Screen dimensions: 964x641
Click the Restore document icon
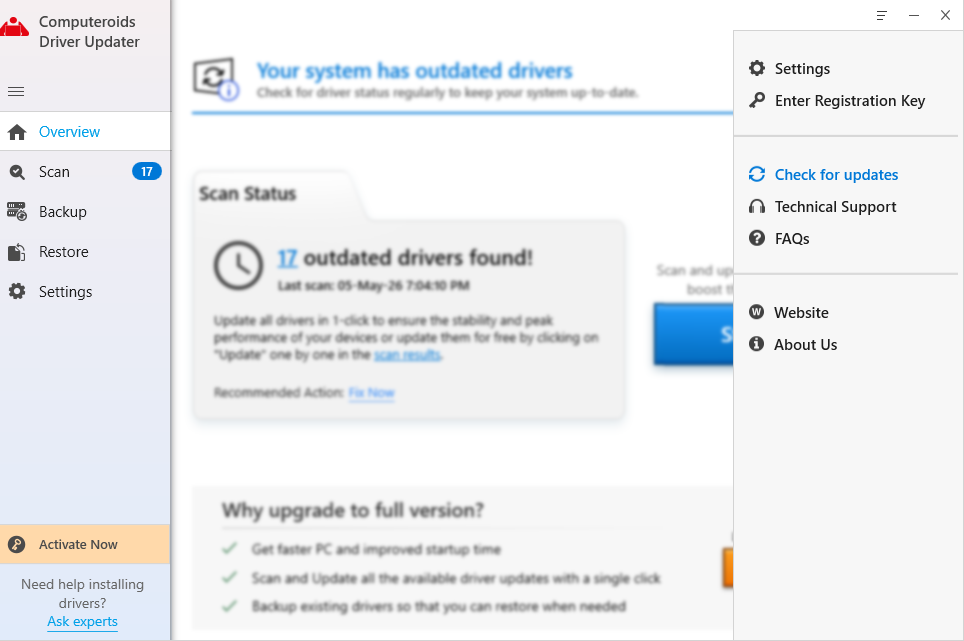coord(17,252)
